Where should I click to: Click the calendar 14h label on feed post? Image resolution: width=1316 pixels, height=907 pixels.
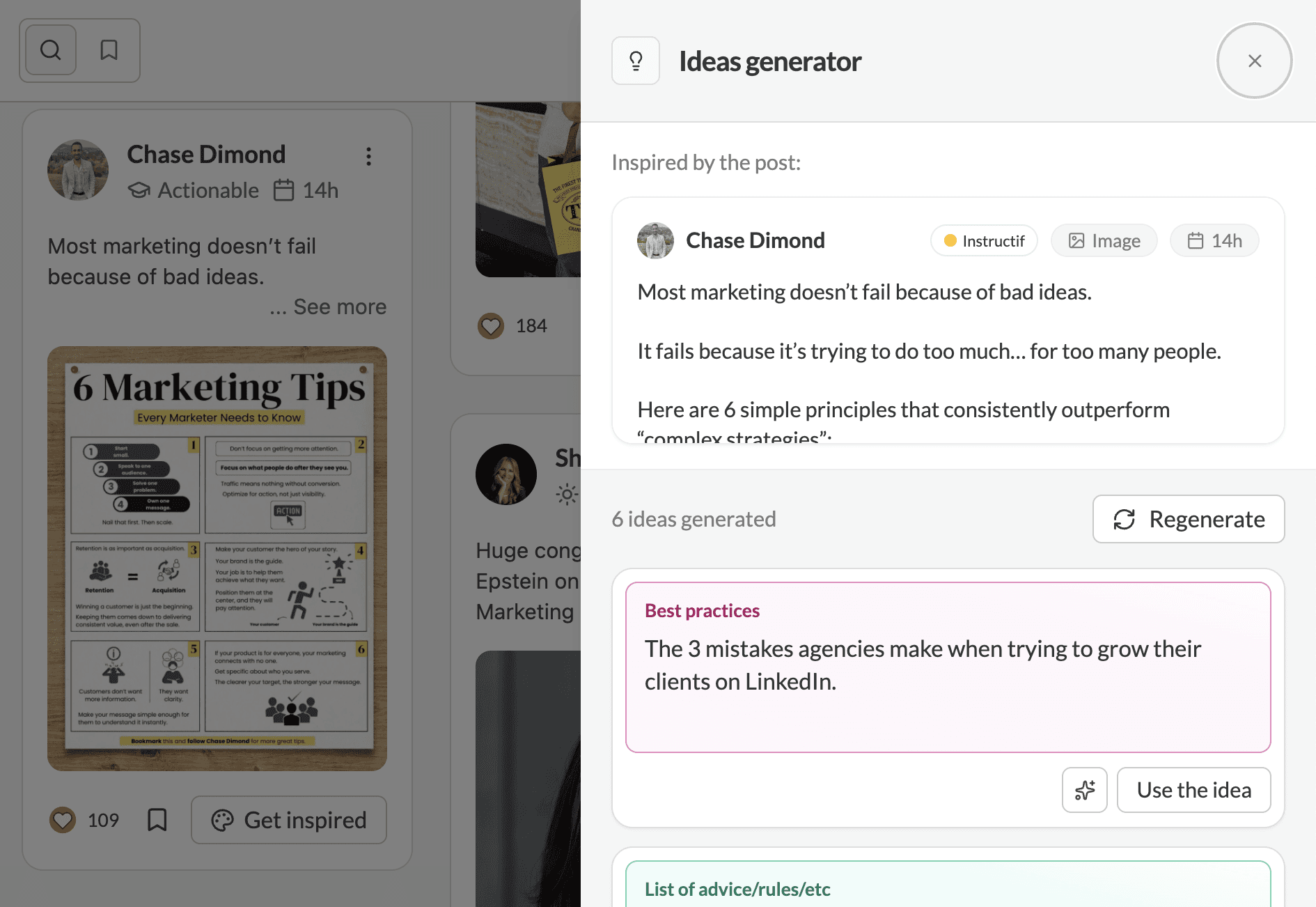tap(306, 190)
